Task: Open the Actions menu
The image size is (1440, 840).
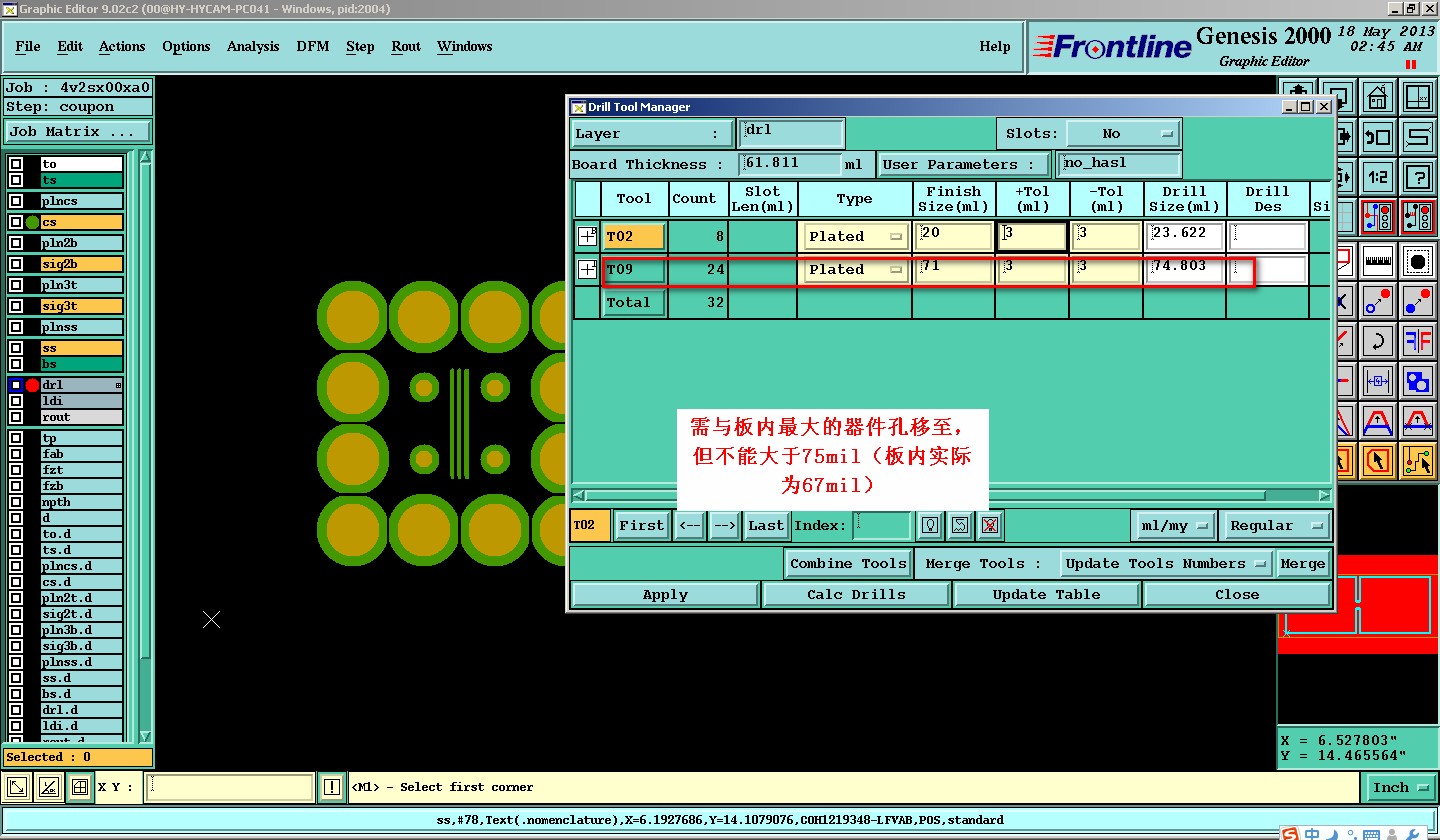Action: [122, 46]
